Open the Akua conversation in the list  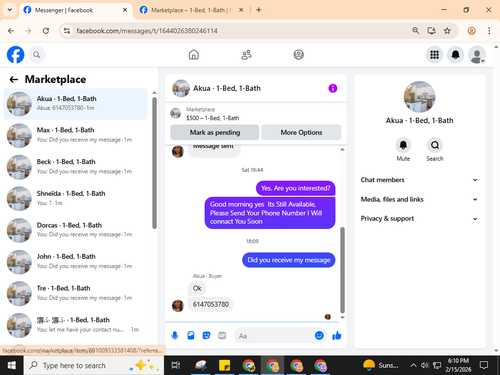click(75, 104)
